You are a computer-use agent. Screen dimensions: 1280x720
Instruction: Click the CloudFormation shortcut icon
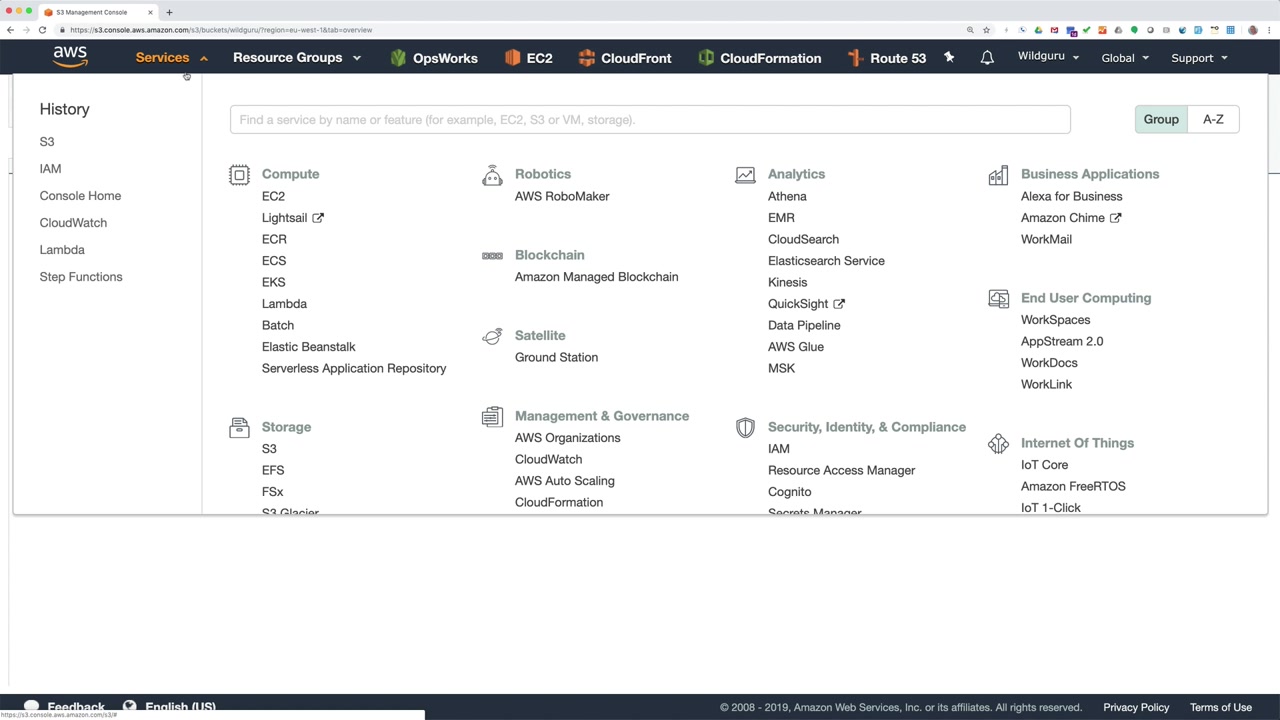click(x=706, y=58)
